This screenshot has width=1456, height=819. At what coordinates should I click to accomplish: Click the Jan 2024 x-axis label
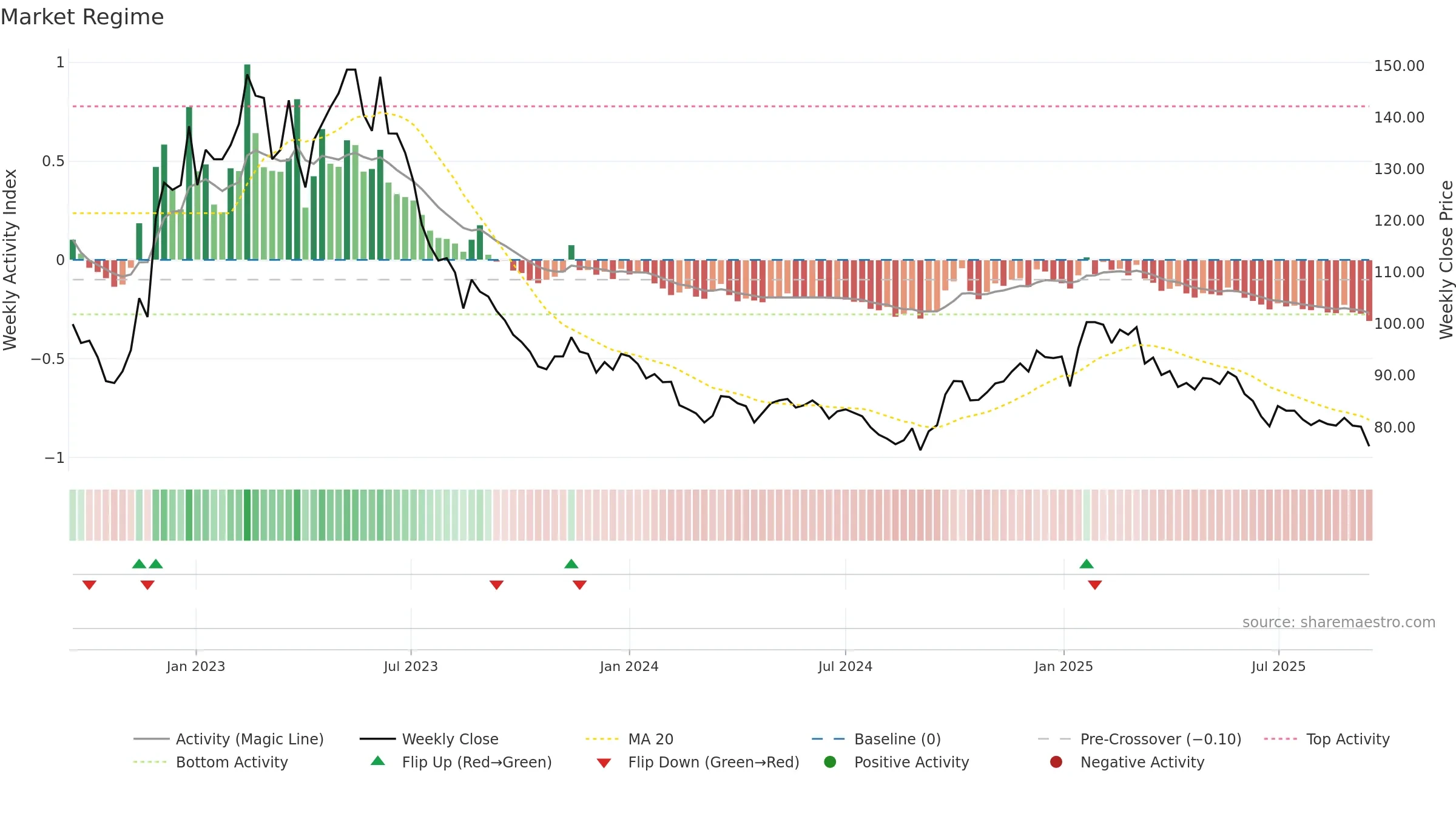point(629,666)
